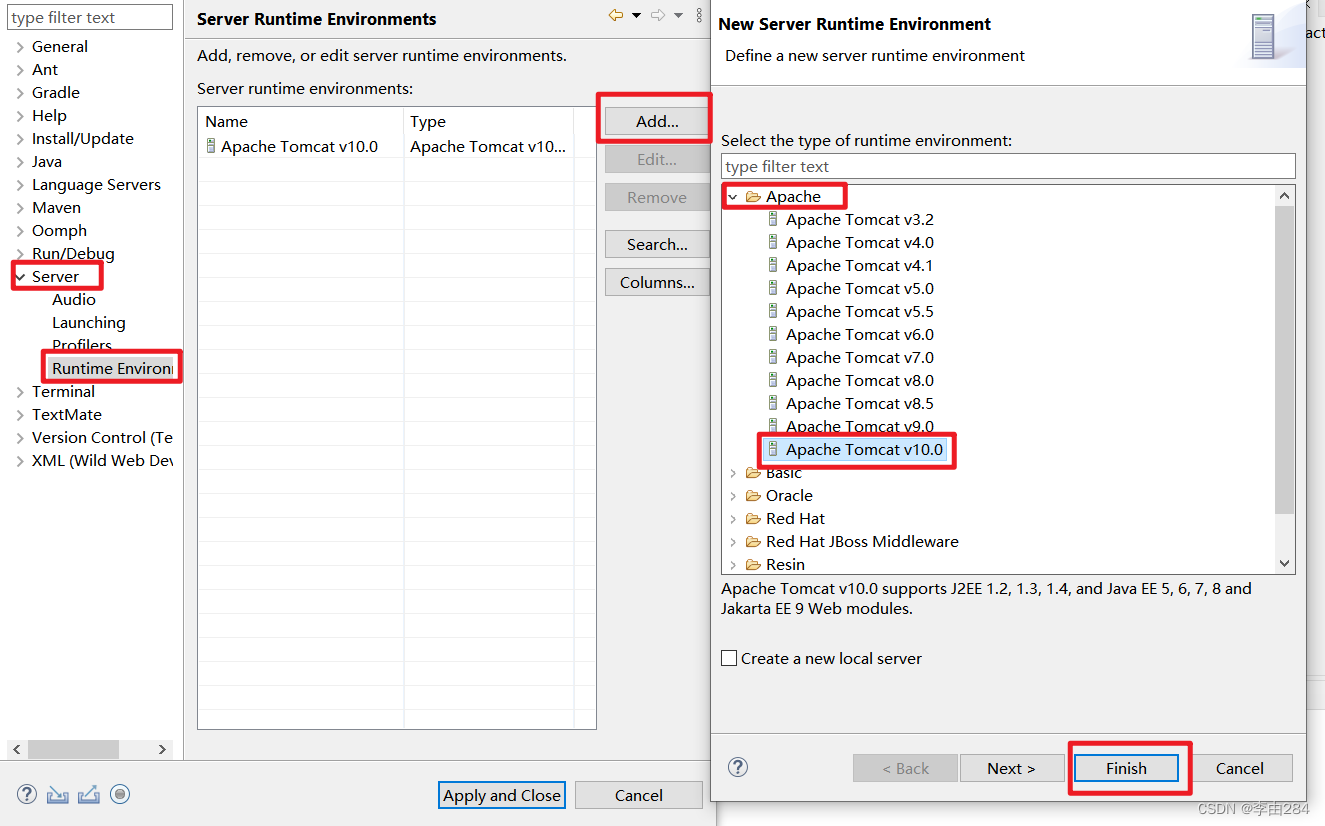Open the Runtime Environments preference page

coord(112,368)
